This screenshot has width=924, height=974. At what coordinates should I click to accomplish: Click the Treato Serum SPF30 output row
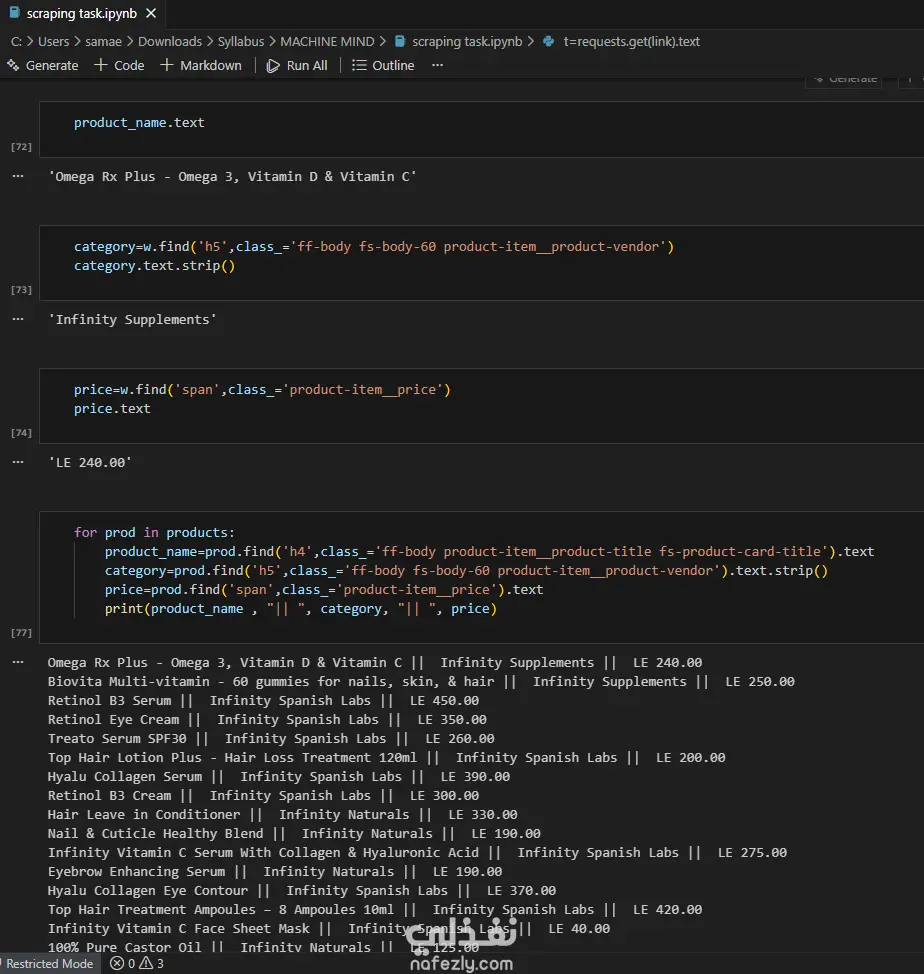tap(271, 739)
